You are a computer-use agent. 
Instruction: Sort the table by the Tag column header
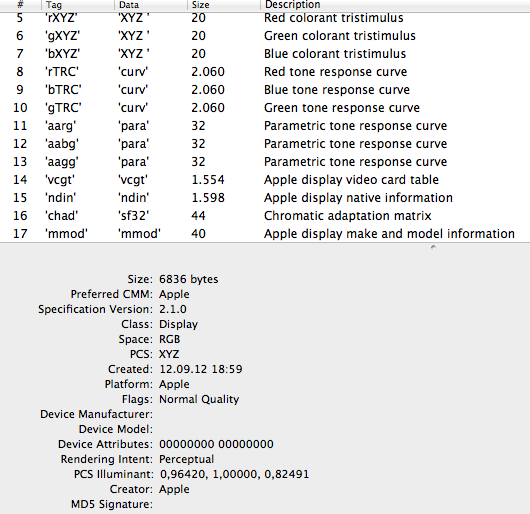[77, 5]
